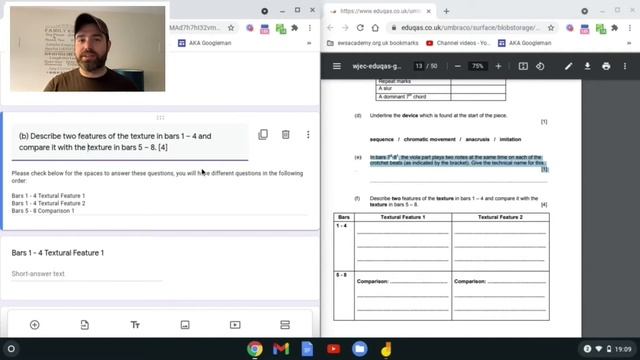Screen dimensions: 640x360
Task: Duplicate the question using the copy icon
Action: (x=263, y=134)
